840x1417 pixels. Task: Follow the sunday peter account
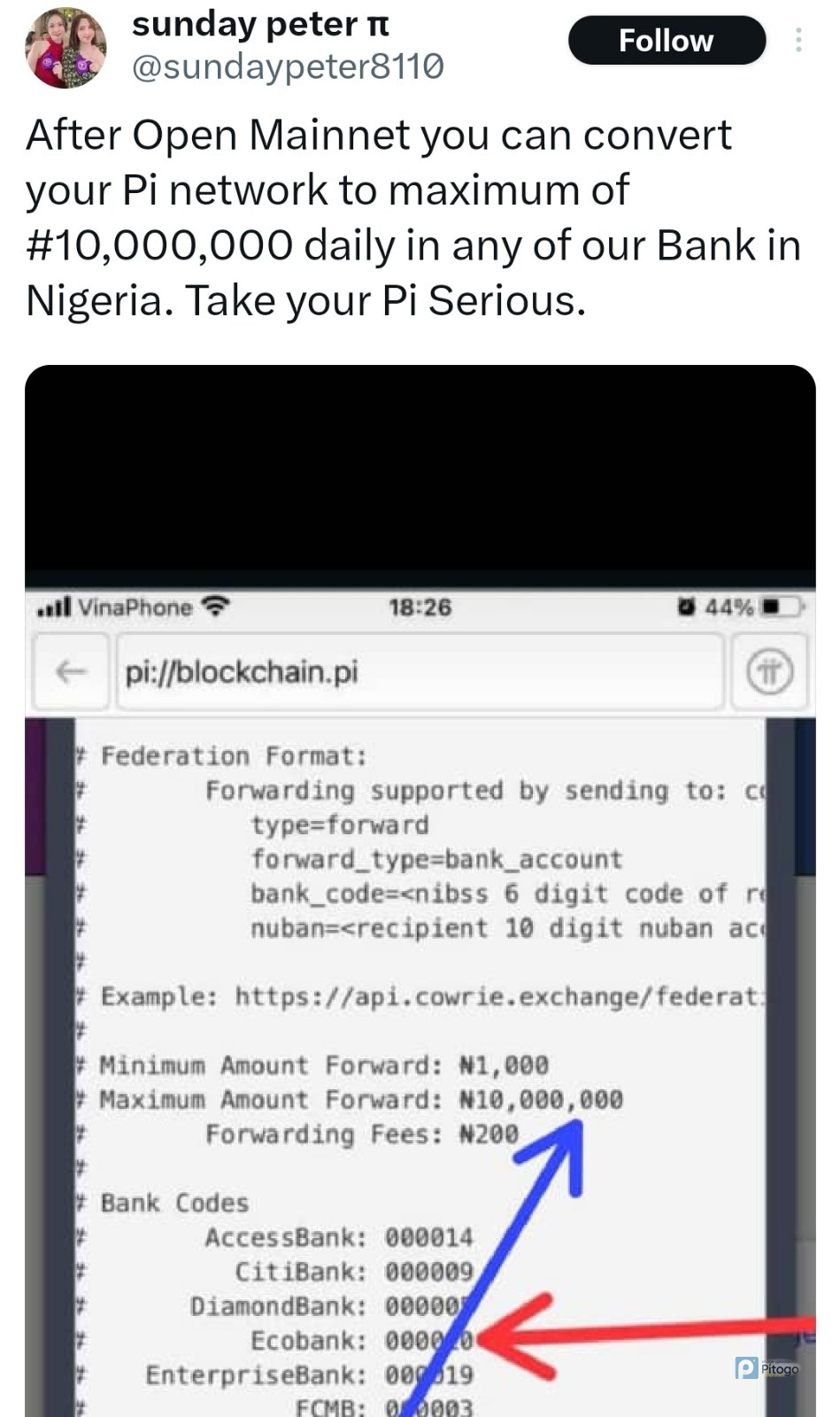(667, 41)
